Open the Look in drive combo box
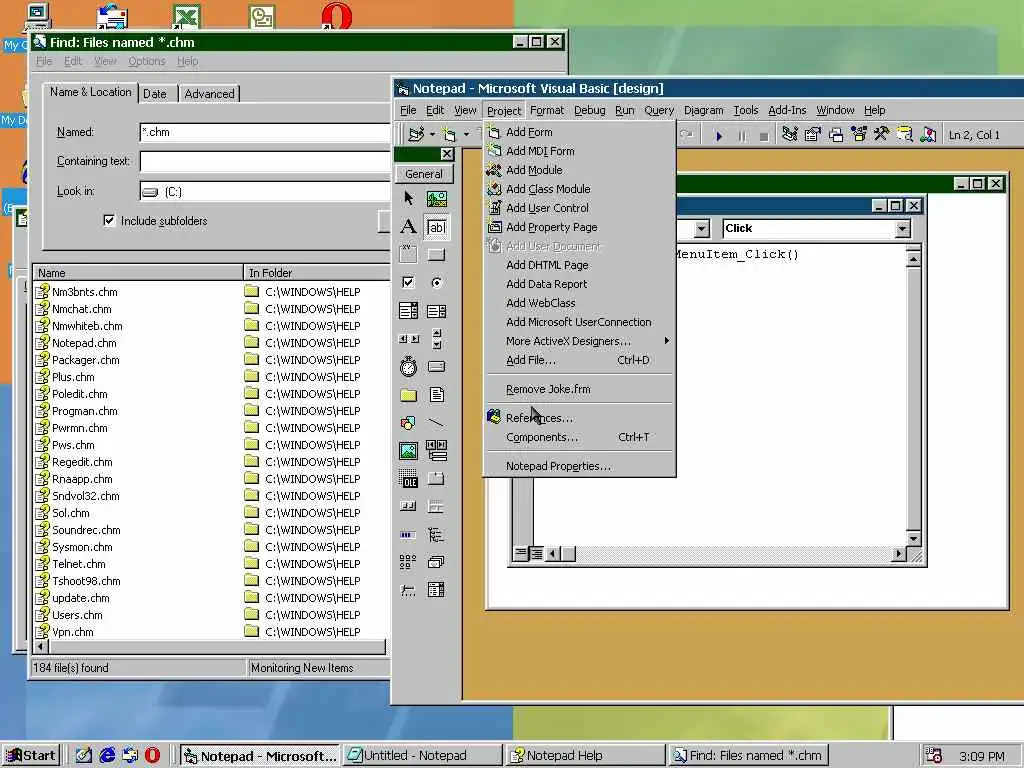 pos(264,192)
